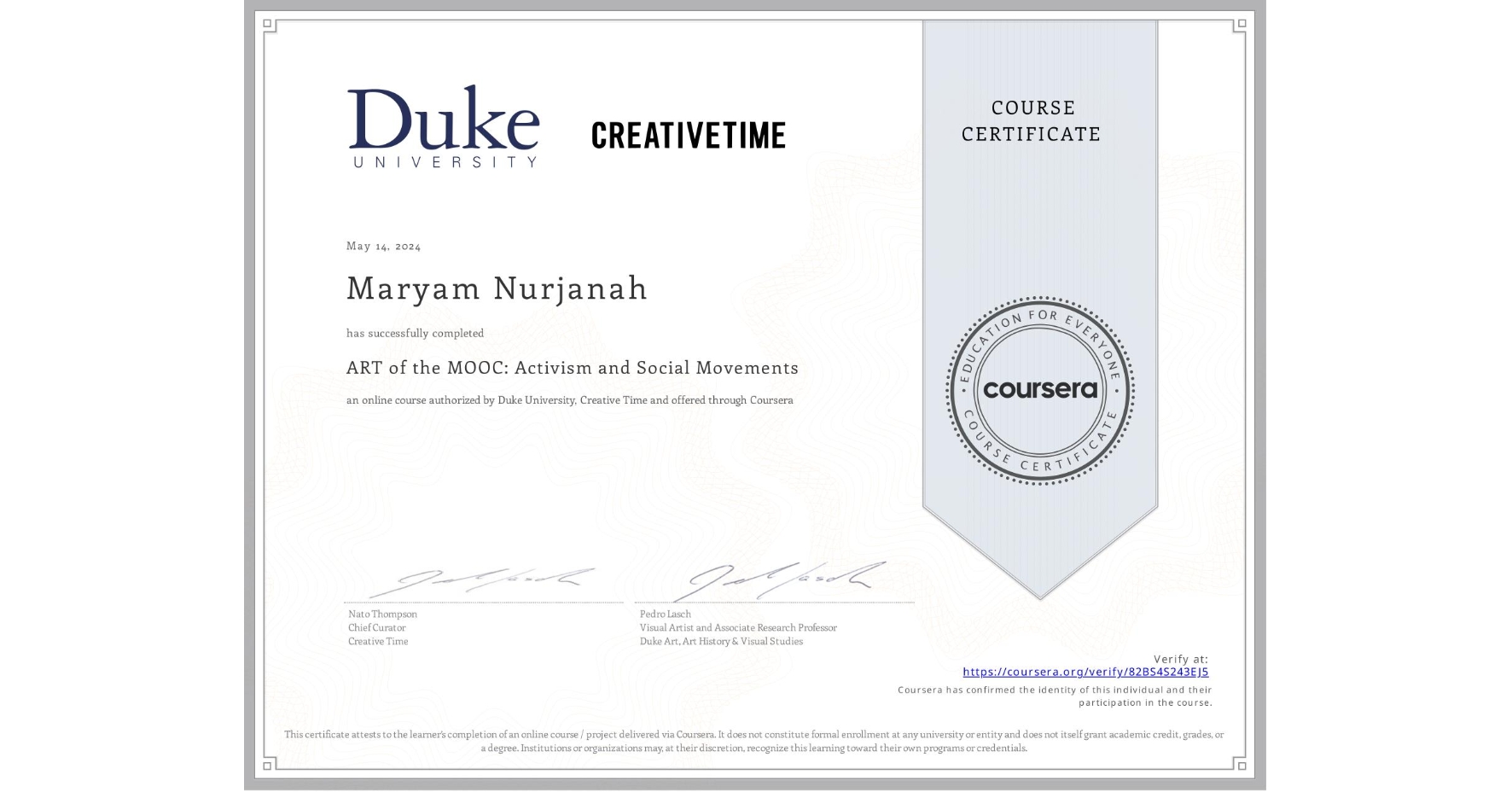Click the 'Chief Curator' title
Screen dimensions: 1512x792
(376, 627)
